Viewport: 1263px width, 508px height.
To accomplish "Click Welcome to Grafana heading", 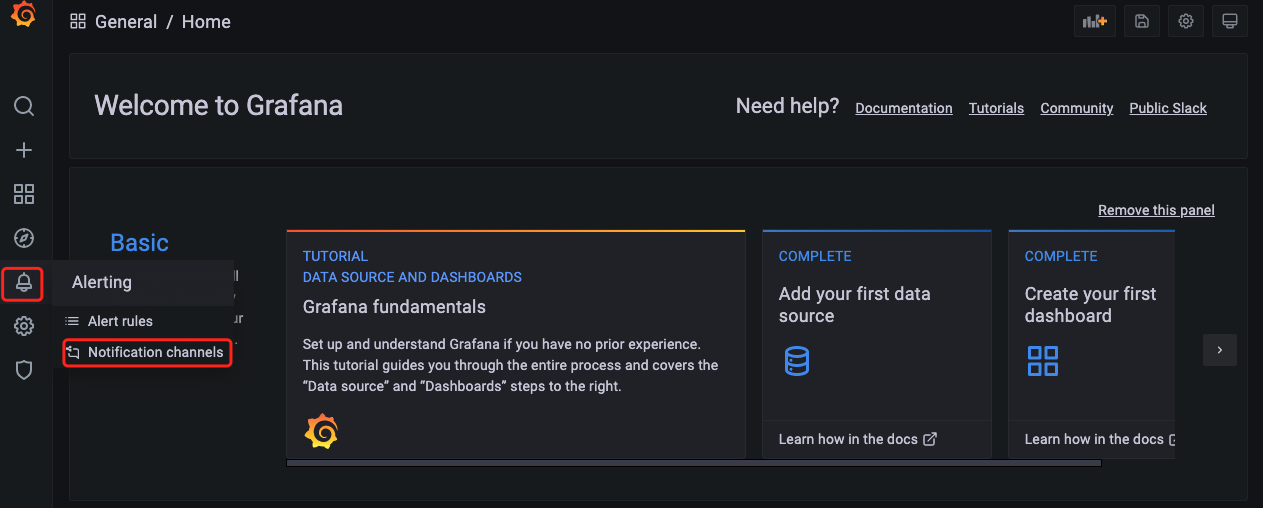I will pos(218,105).
